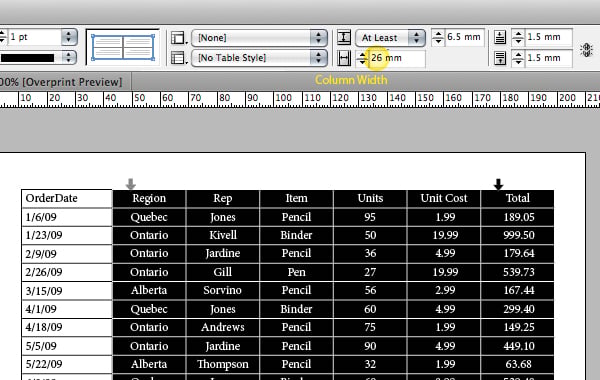Click the 449.10 total cell

517,346
